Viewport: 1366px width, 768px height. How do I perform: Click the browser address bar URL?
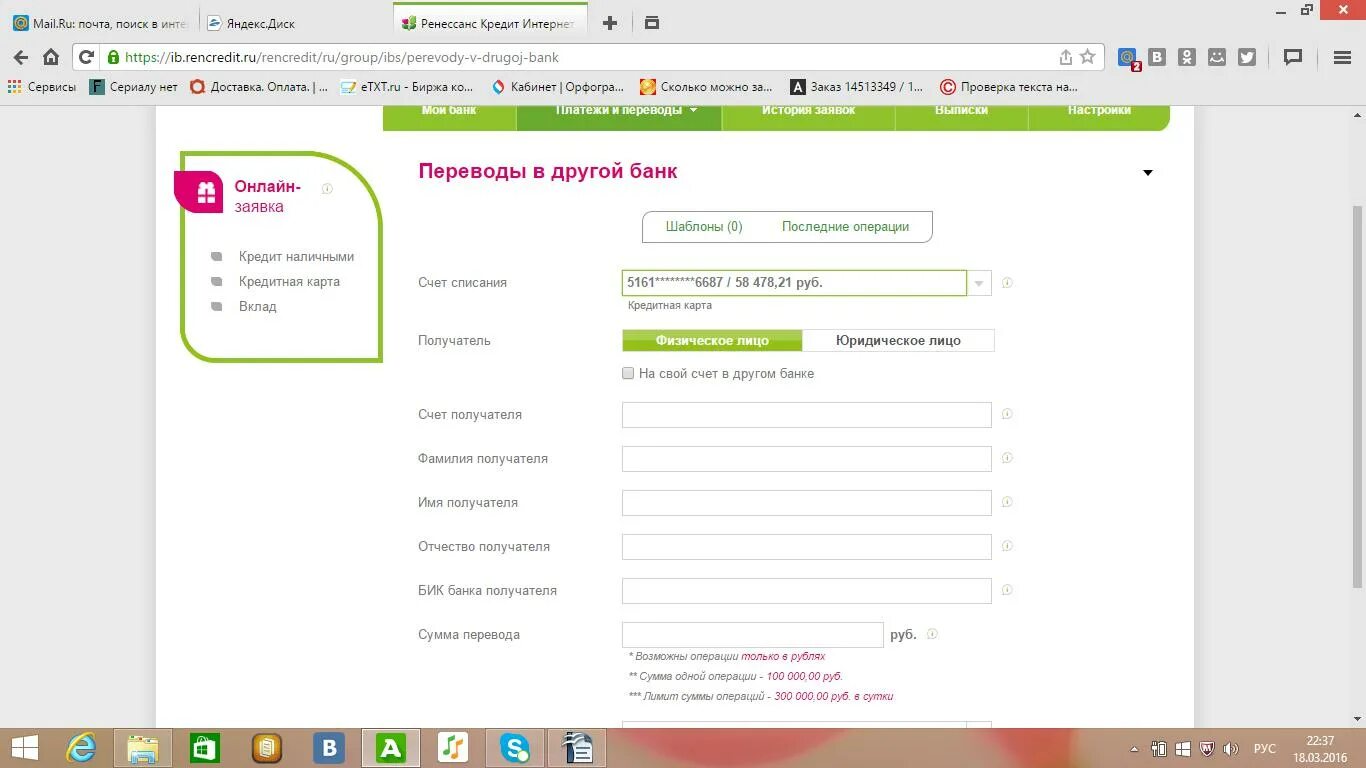click(x=342, y=57)
